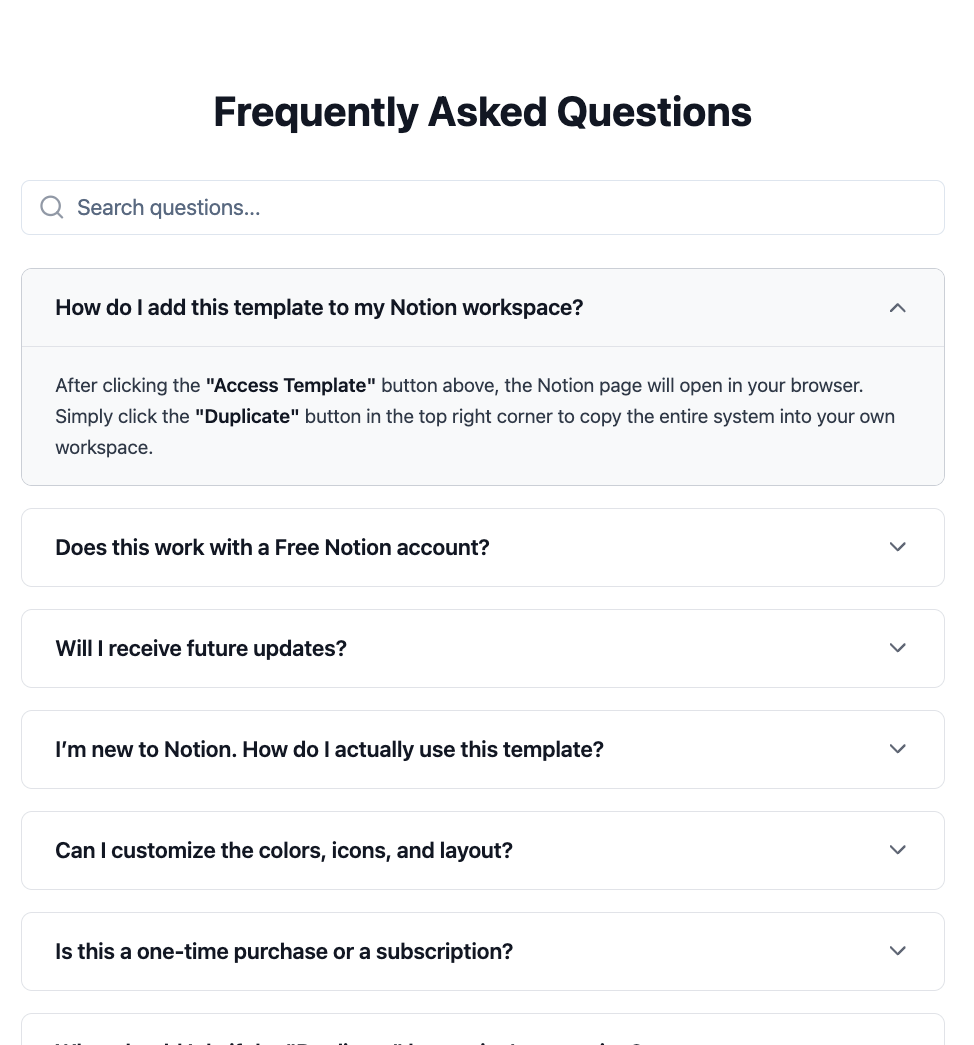Viewport: 974px width, 1045px height.
Task: Click the magnifying glass search icon
Action: [51, 207]
